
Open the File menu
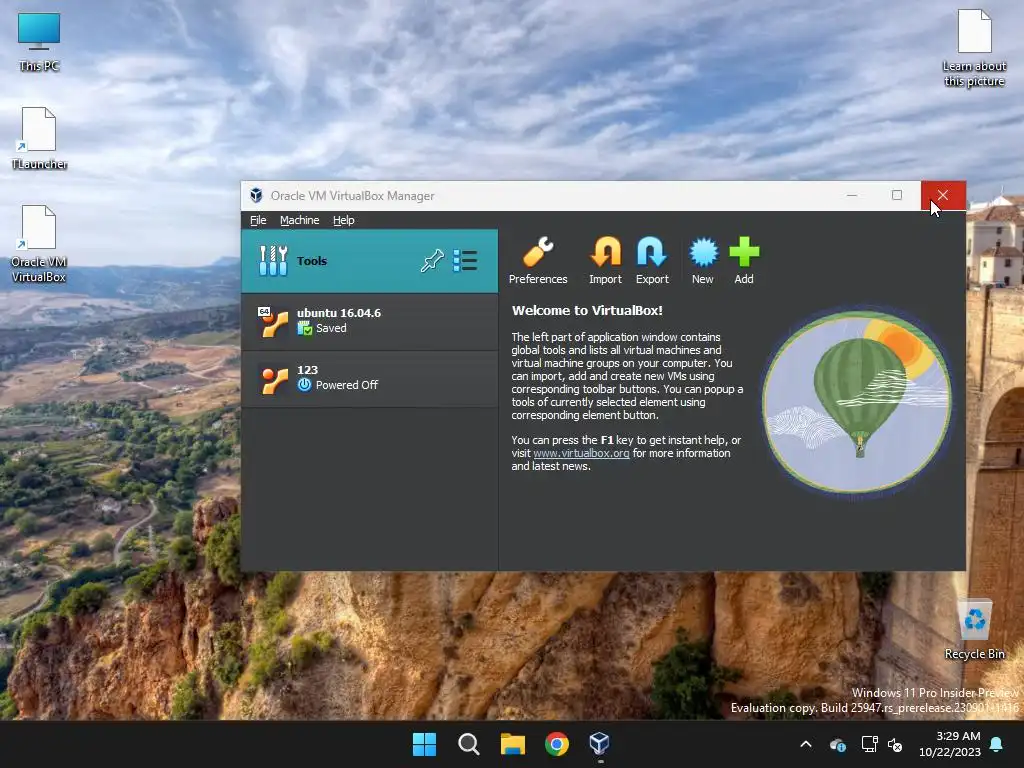(258, 220)
